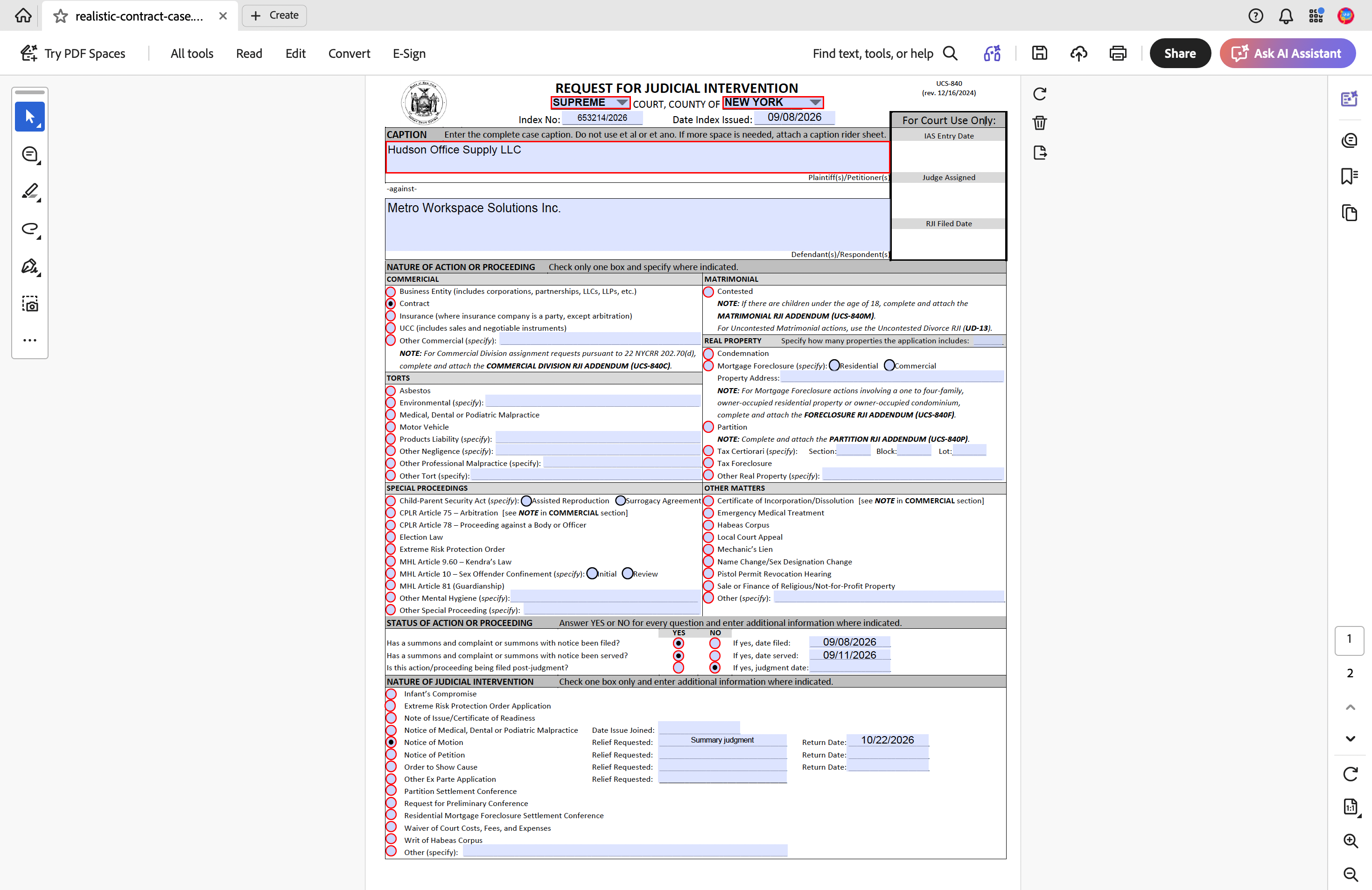Launch Ask AI Assistant
The height and width of the screenshot is (890, 1372).
pyautogui.click(x=1287, y=54)
